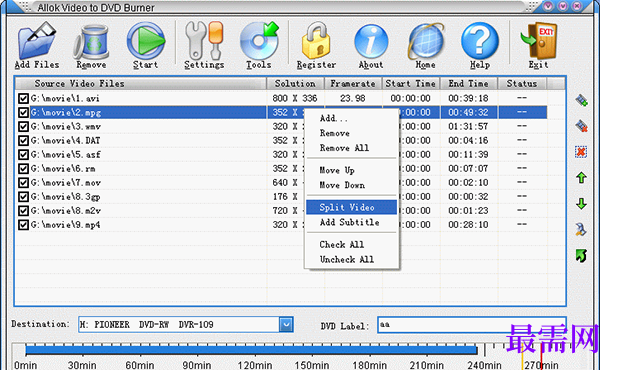Select Split Video in the context menu
This screenshot has height=370, width=618.
click(x=352, y=207)
